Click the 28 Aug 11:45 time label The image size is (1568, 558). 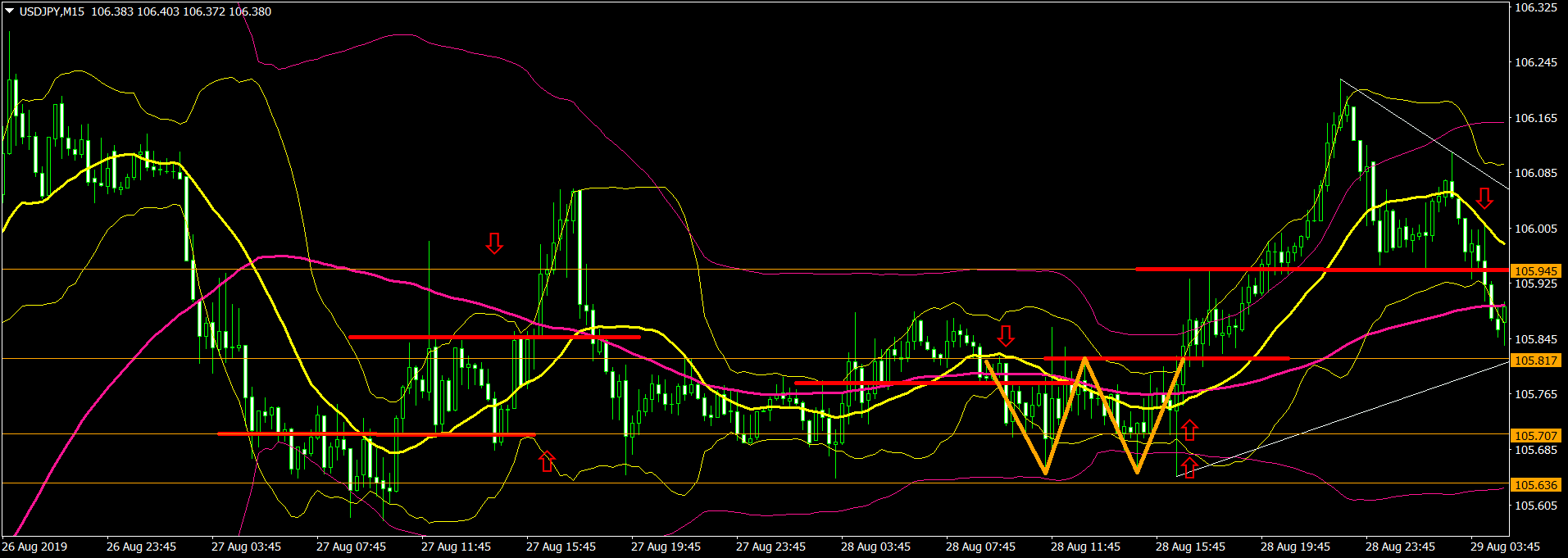[1085, 547]
